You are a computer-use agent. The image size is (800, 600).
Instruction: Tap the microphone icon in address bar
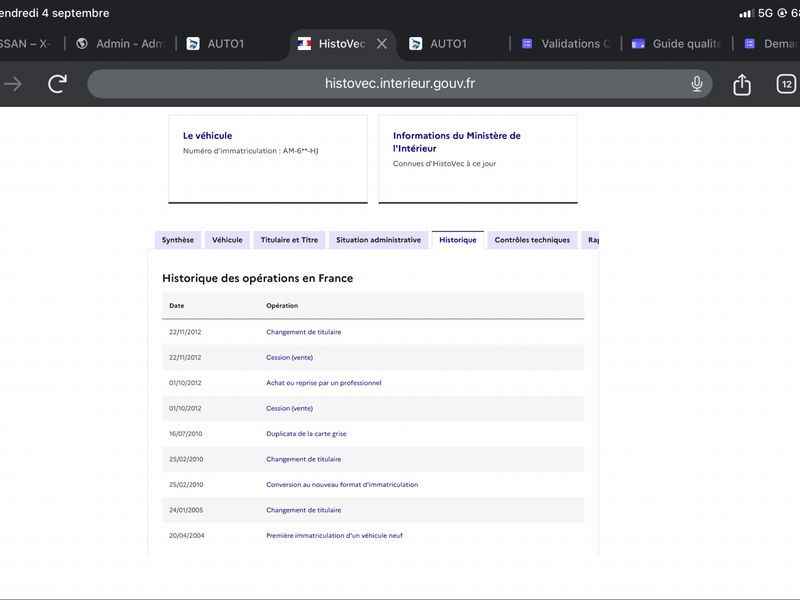coord(696,84)
